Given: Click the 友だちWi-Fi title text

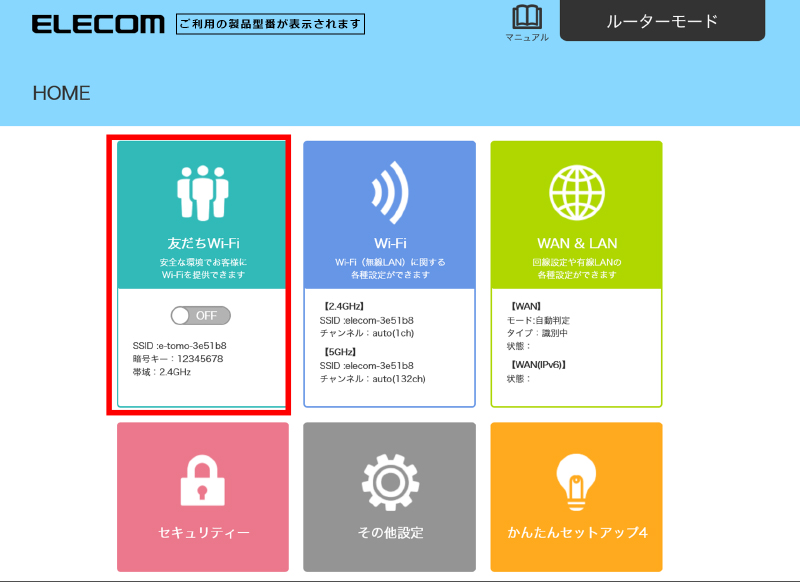Looking at the screenshot, I should [x=203, y=243].
